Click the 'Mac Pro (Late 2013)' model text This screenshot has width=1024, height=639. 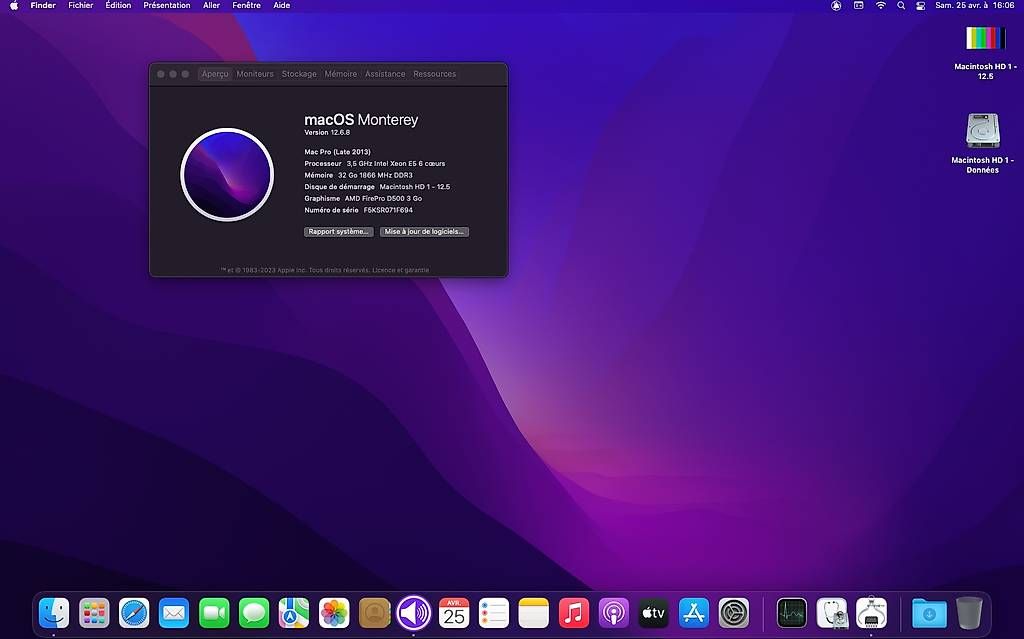point(337,152)
